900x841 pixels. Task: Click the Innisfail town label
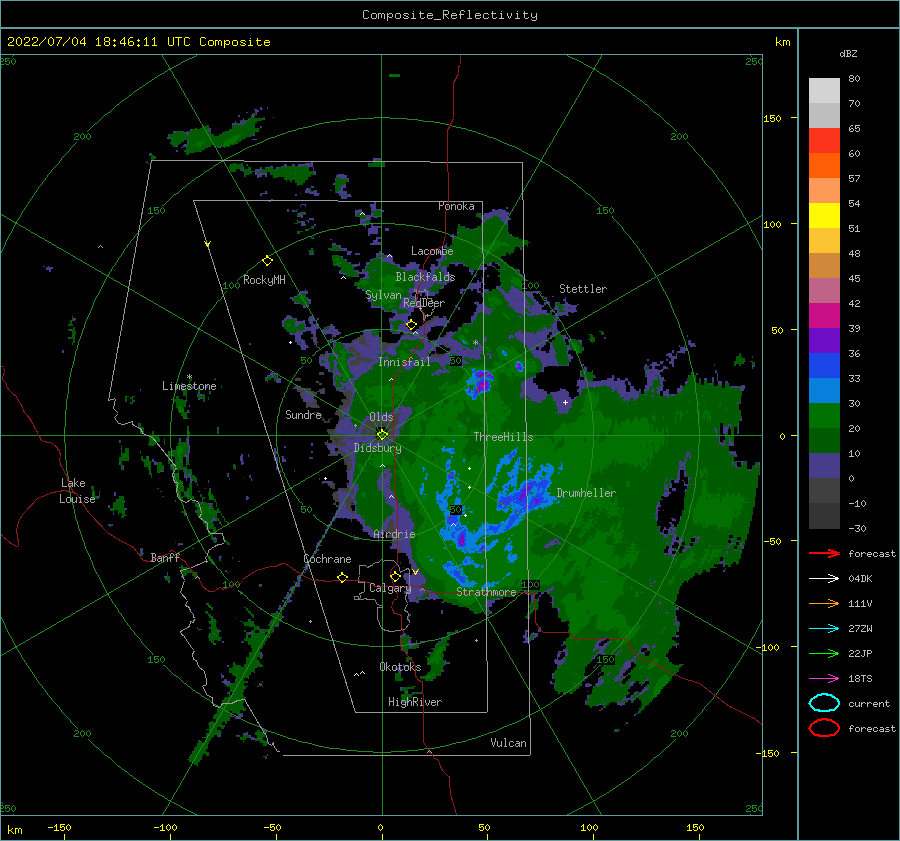pos(404,362)
